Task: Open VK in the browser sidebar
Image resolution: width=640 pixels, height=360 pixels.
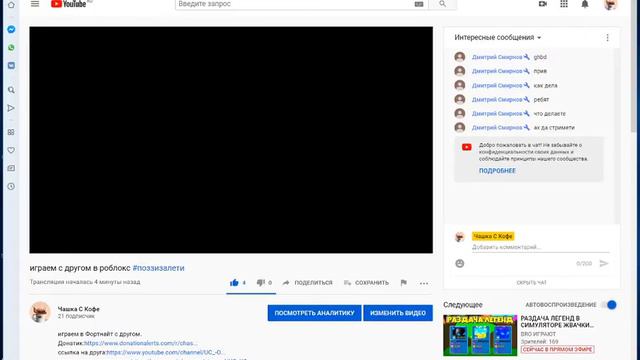Action: click(x=11, y=65)
